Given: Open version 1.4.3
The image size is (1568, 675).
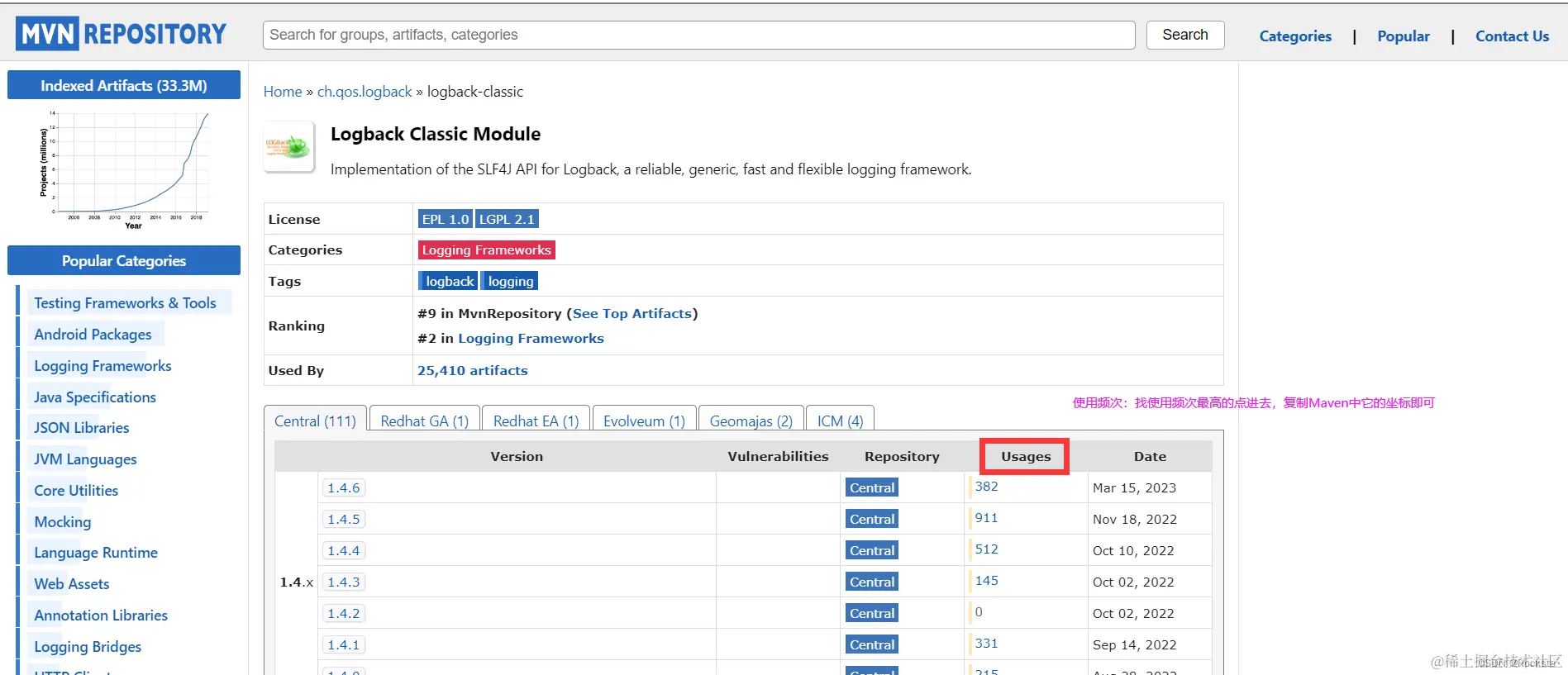Looking at the screenshot, I should 344,582.
